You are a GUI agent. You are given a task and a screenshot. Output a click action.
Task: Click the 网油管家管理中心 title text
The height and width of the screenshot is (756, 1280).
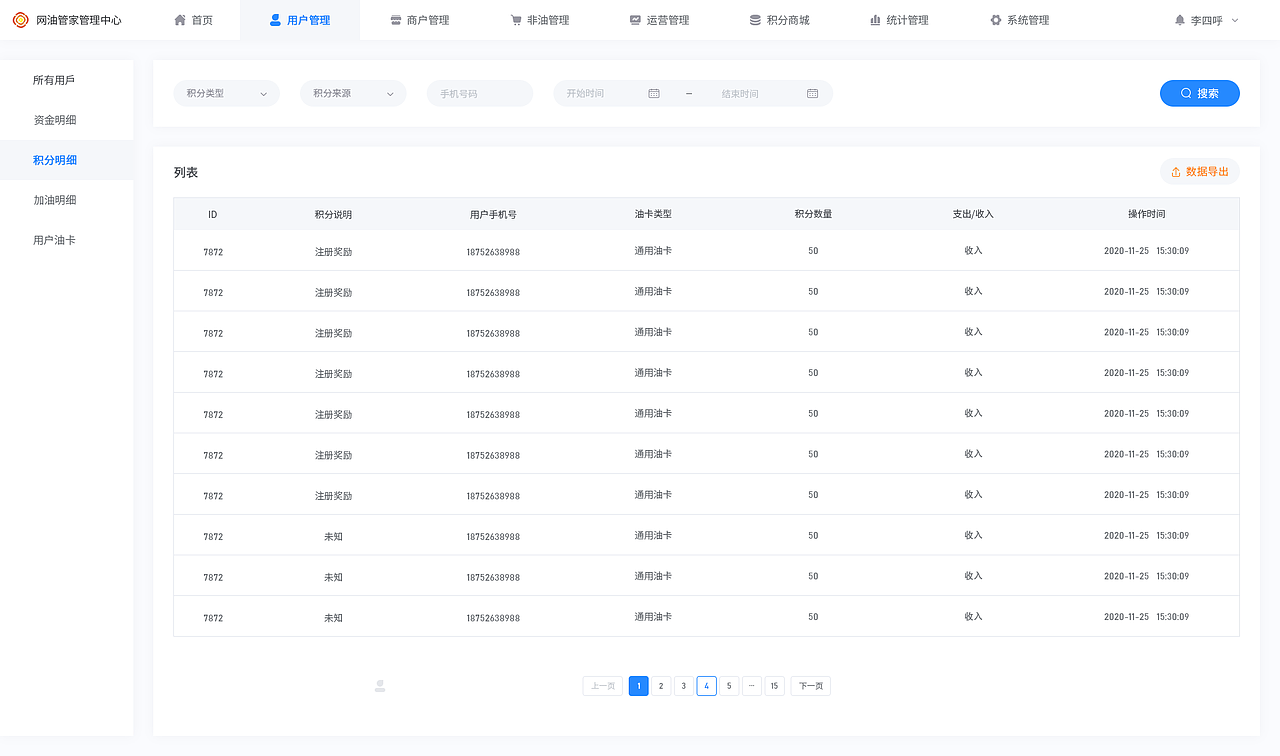[79, 20]
